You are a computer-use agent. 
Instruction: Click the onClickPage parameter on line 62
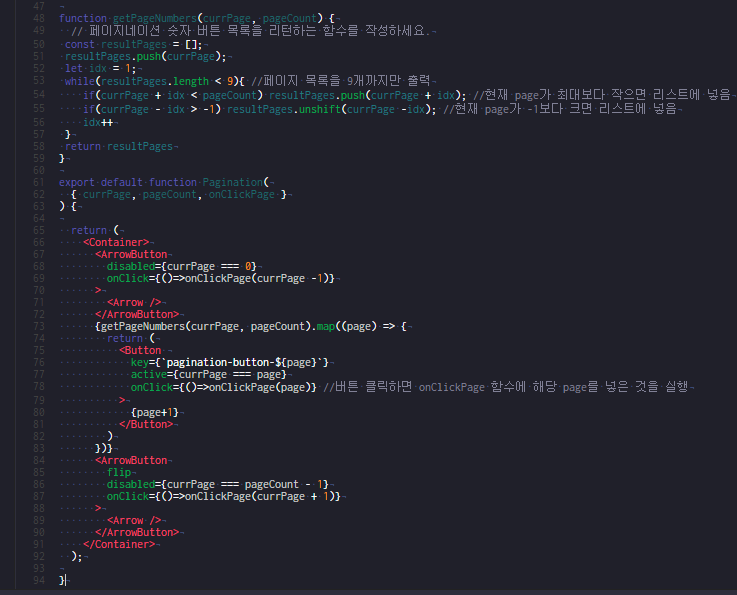click(x=242, y=195)
